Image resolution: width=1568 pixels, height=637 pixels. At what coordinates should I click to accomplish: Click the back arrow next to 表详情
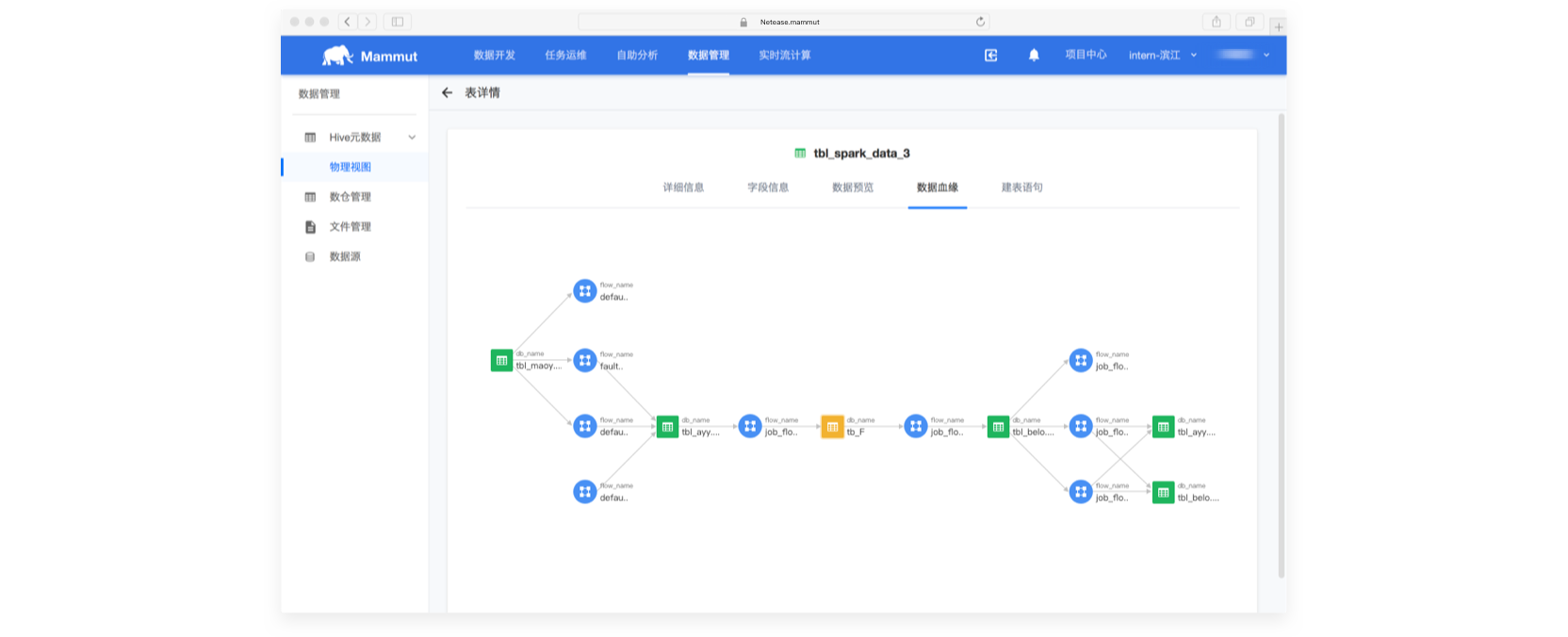point(447,92)
